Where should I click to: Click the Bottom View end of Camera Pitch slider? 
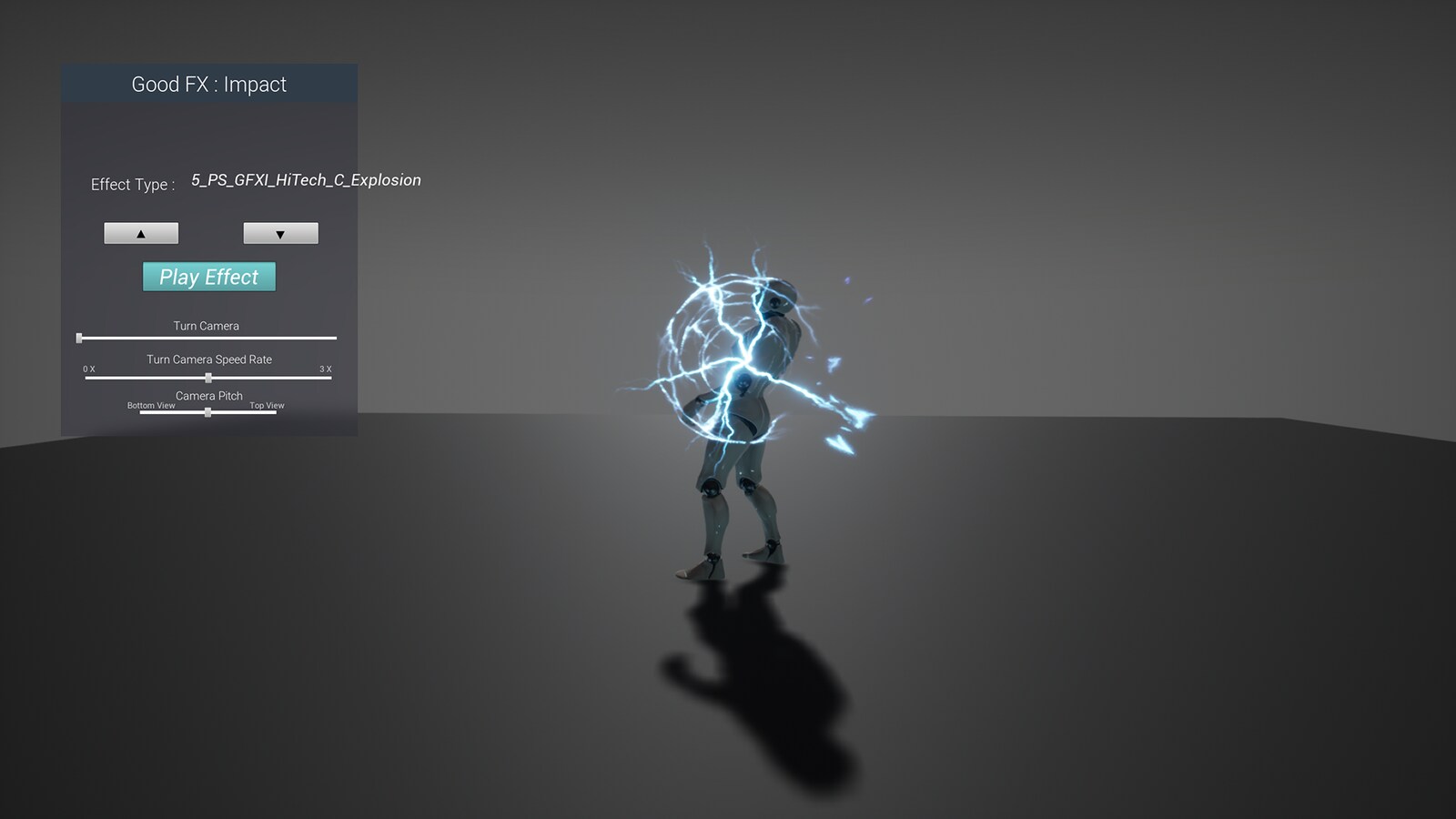[151, 405]
